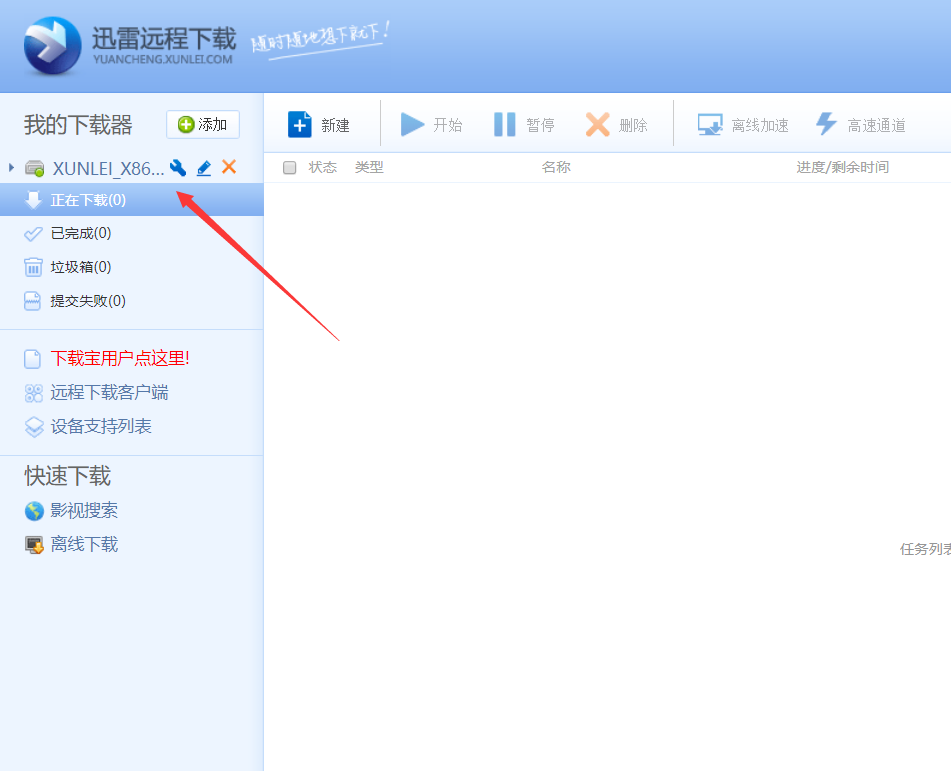Click the Xunlei remote download logo
951x771 pixels.
pyautogui.click(x=52, y=45)
